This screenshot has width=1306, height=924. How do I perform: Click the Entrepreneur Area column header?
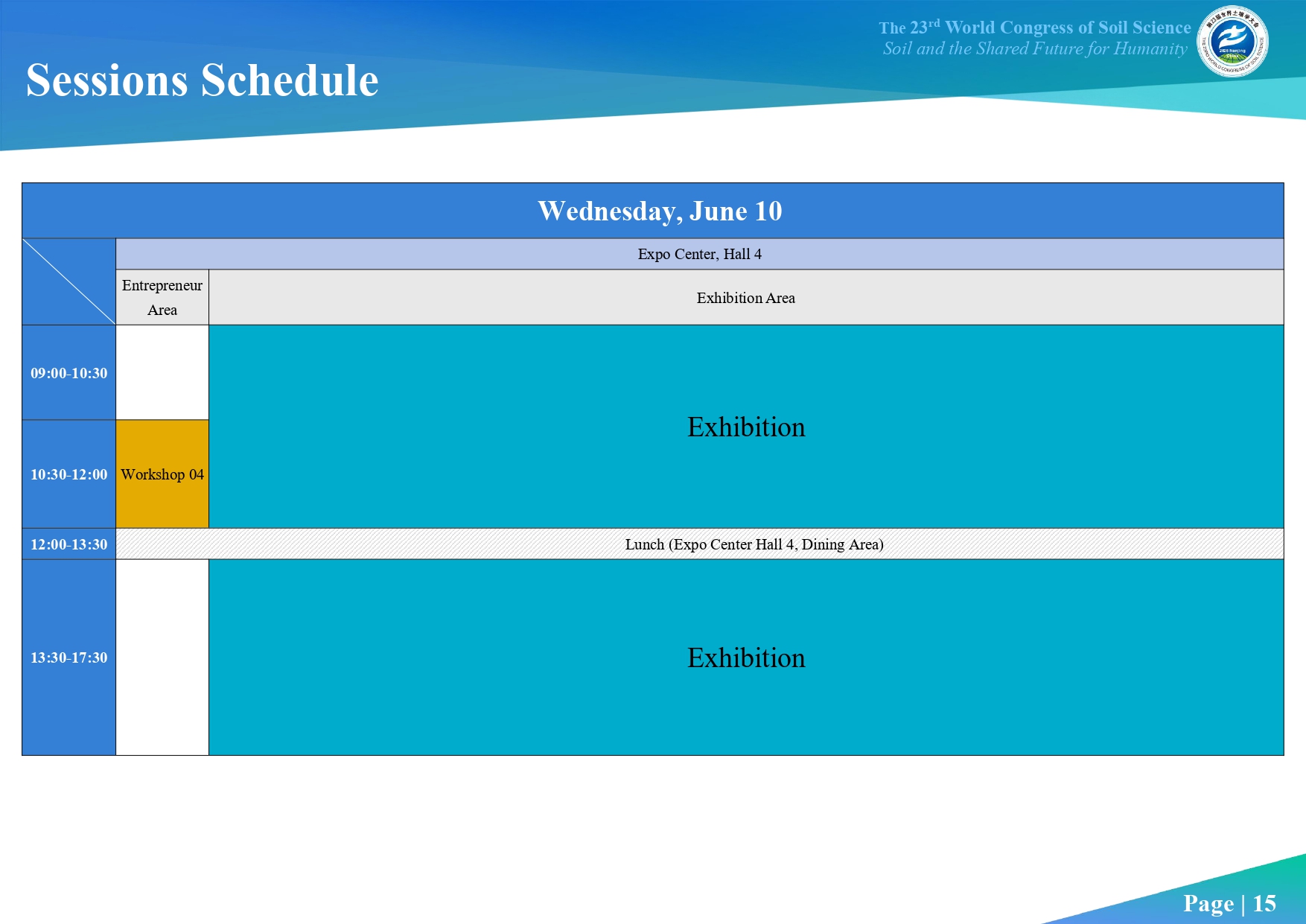(x=162, y=297)
